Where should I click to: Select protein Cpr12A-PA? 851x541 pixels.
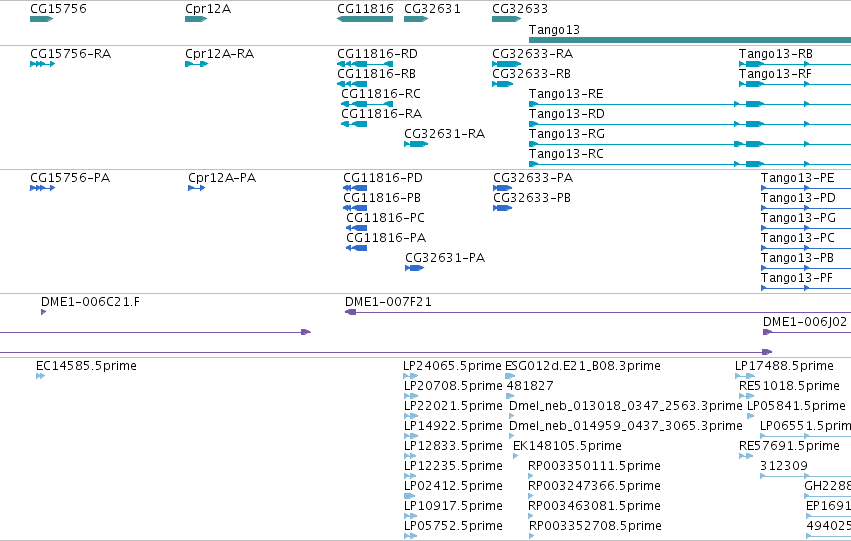point(222,178)
